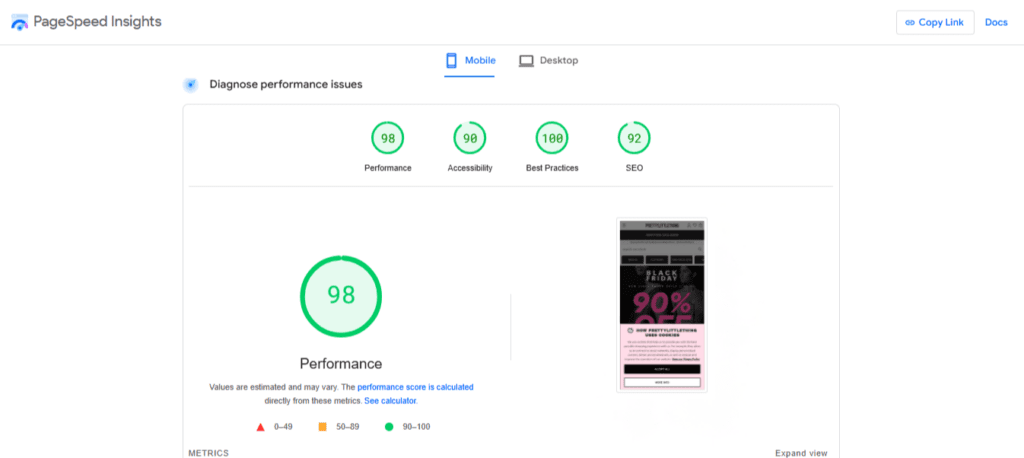Click the PageSpeed Insights logo icon
Screen dimensions: 1024x458
click(19, 22)
